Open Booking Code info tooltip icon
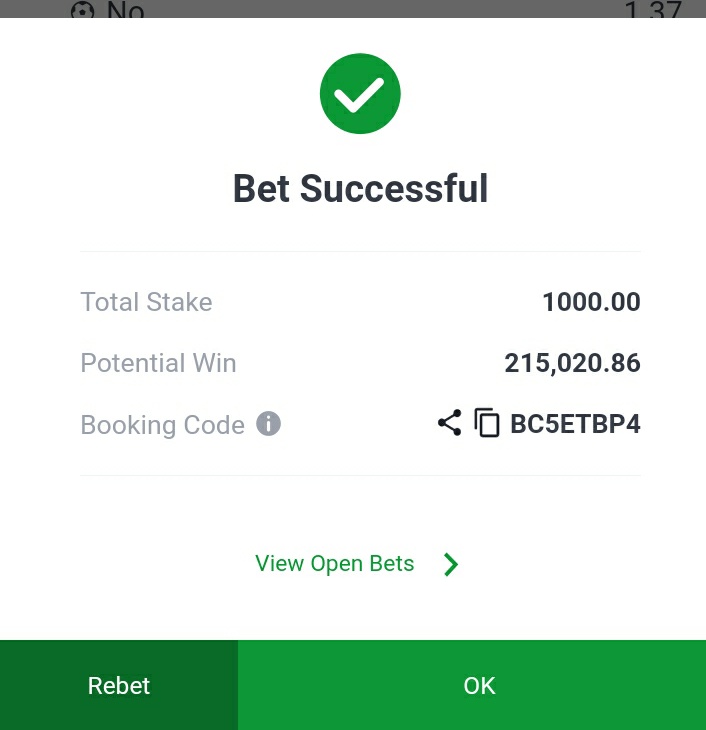706x730 pixels. (x=269, y=424)
